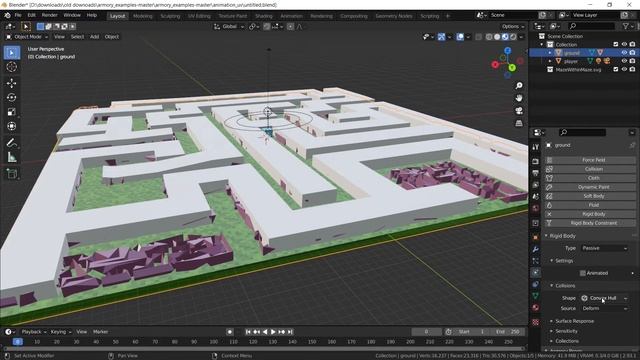Open the Source Deform dropdown
This screenshot has height=360, width=640.
604,308
